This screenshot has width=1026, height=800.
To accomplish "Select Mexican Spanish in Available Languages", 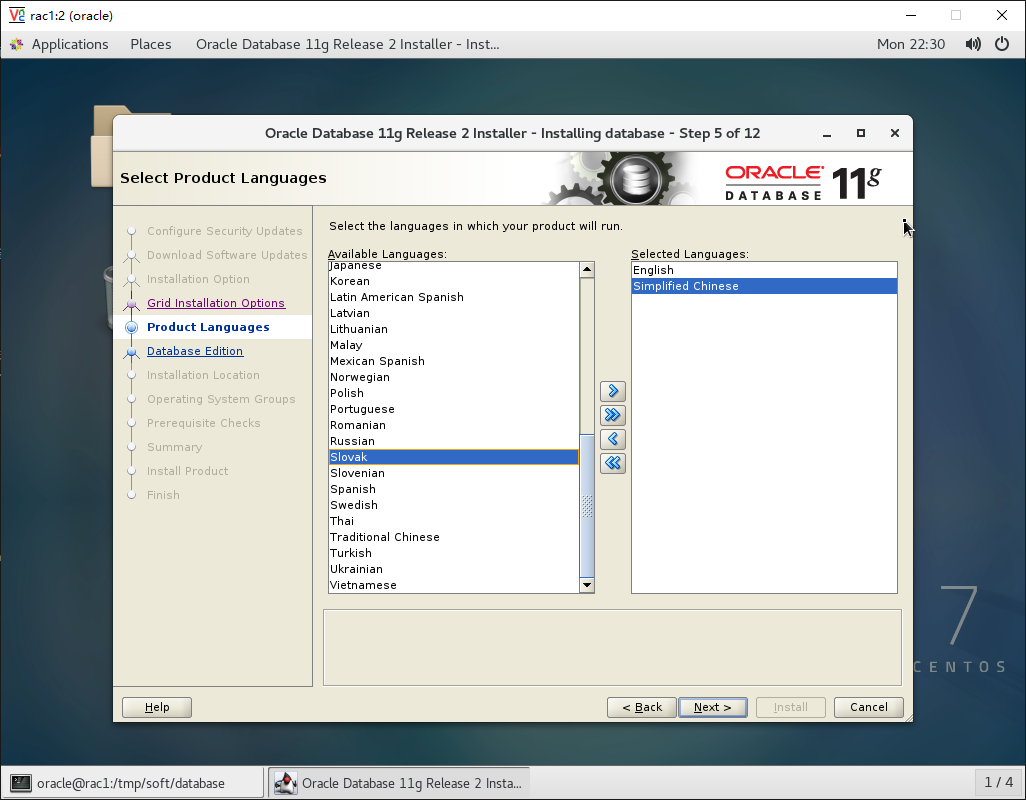I will pos(453,361).
